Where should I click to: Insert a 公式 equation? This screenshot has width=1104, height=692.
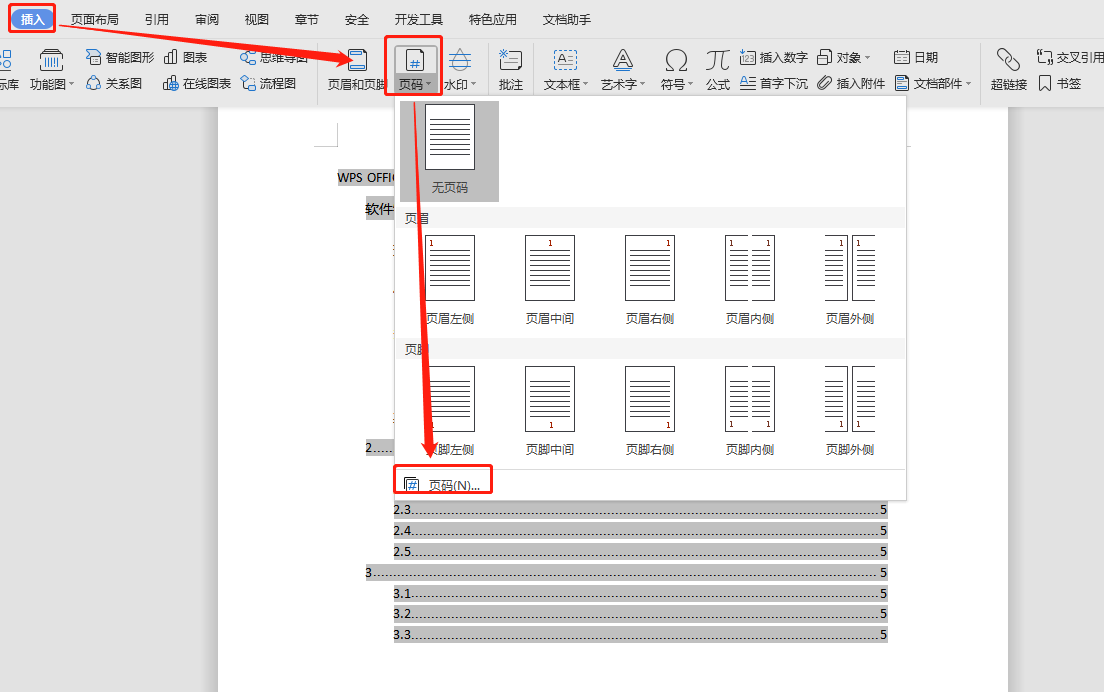pyautogui.click(x=717, y=69)
